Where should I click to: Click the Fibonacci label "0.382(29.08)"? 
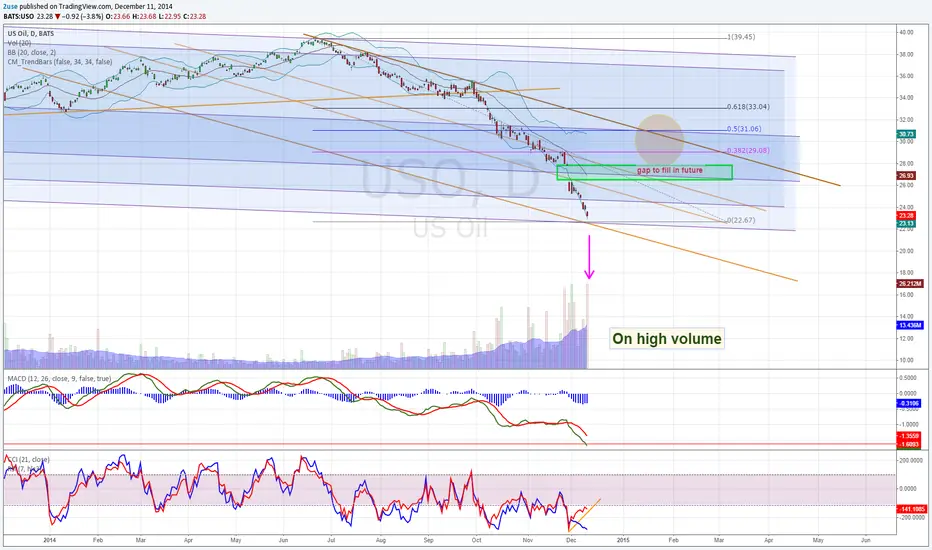click(748, 150)
